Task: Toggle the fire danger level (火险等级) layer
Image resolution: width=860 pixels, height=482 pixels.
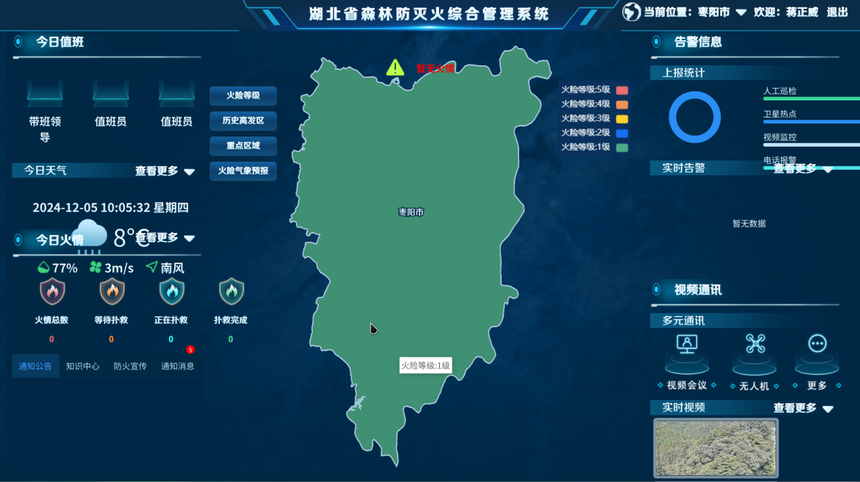Action: point(242,96)
